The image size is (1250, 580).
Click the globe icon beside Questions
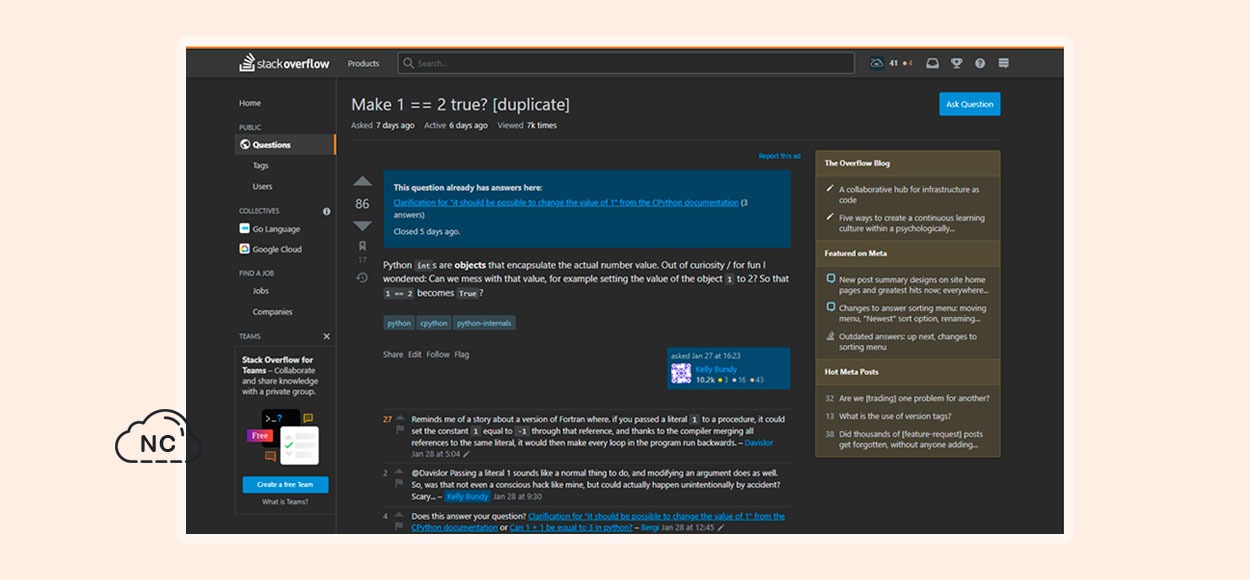(x=245, y=145)
